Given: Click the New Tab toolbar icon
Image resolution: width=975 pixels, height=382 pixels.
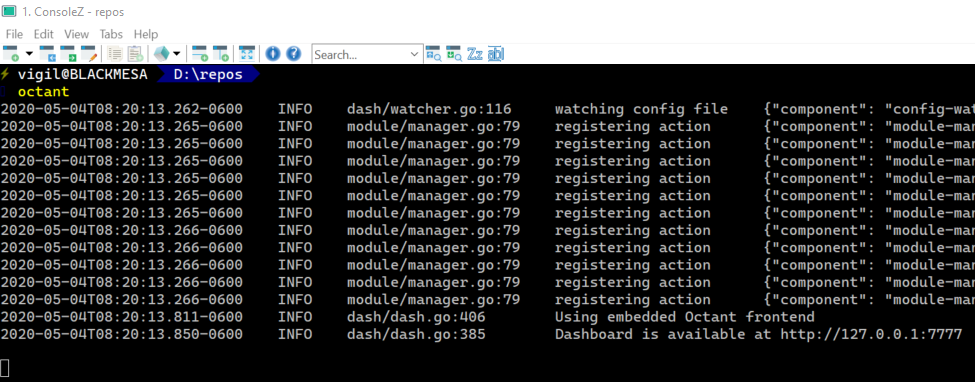Looking at the screenshot, I should 11,54.
